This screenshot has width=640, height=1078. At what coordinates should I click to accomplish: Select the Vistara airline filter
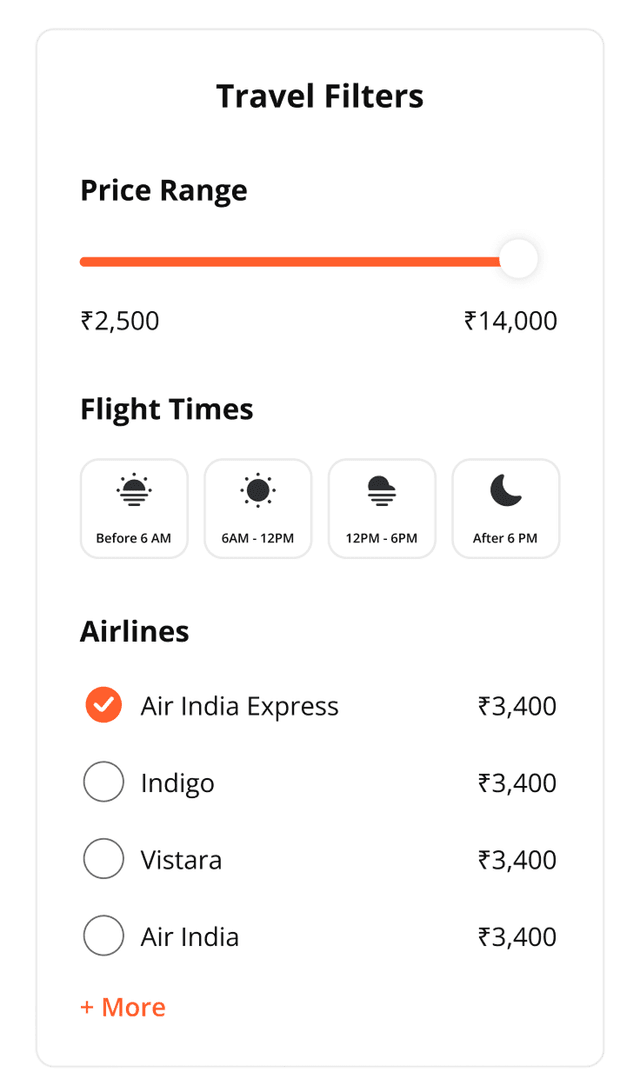pos(104,859)
